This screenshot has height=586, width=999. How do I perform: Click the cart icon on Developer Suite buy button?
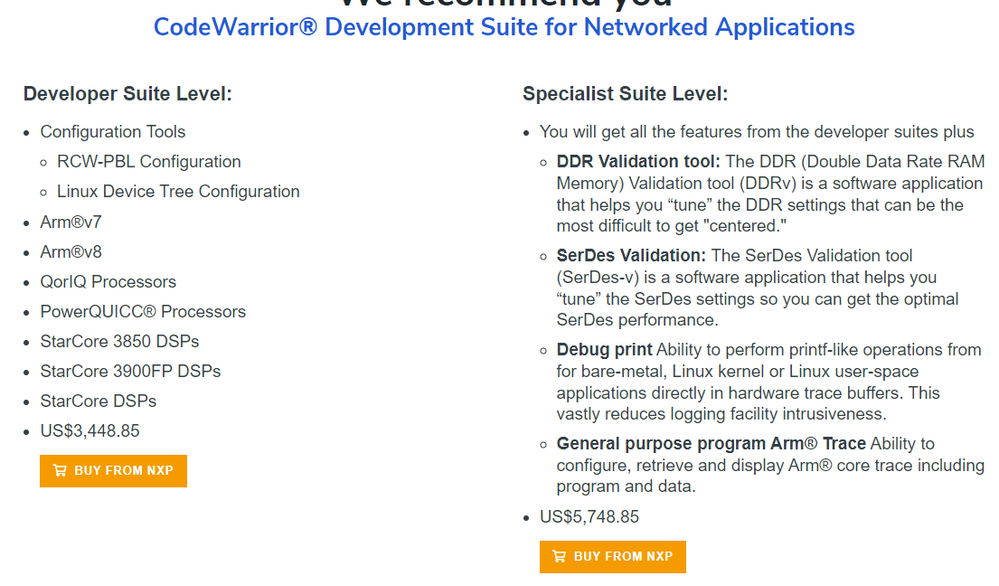60,470
